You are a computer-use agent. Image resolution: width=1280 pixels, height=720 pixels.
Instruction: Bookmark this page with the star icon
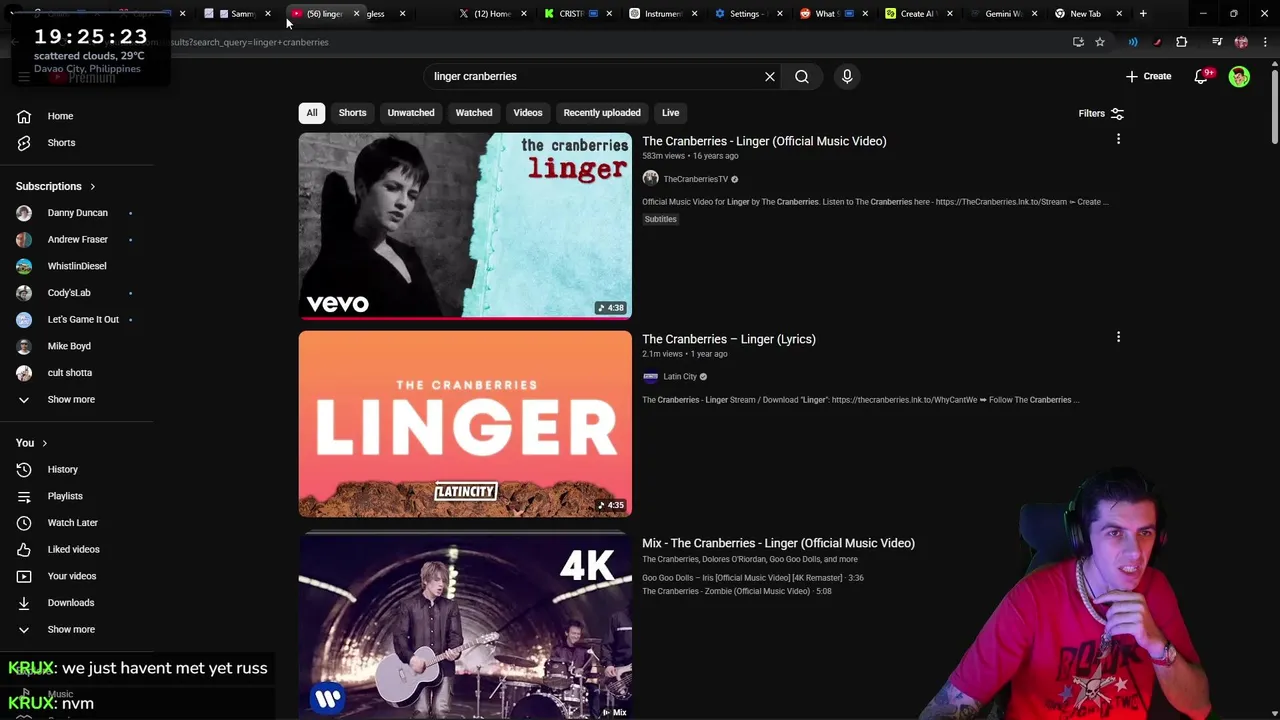pyautogui.click(x=1100, y=42)
